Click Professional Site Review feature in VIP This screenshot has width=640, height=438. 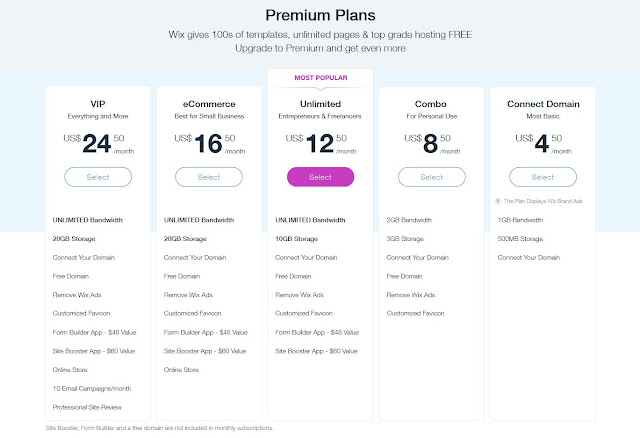pos(87,407)
